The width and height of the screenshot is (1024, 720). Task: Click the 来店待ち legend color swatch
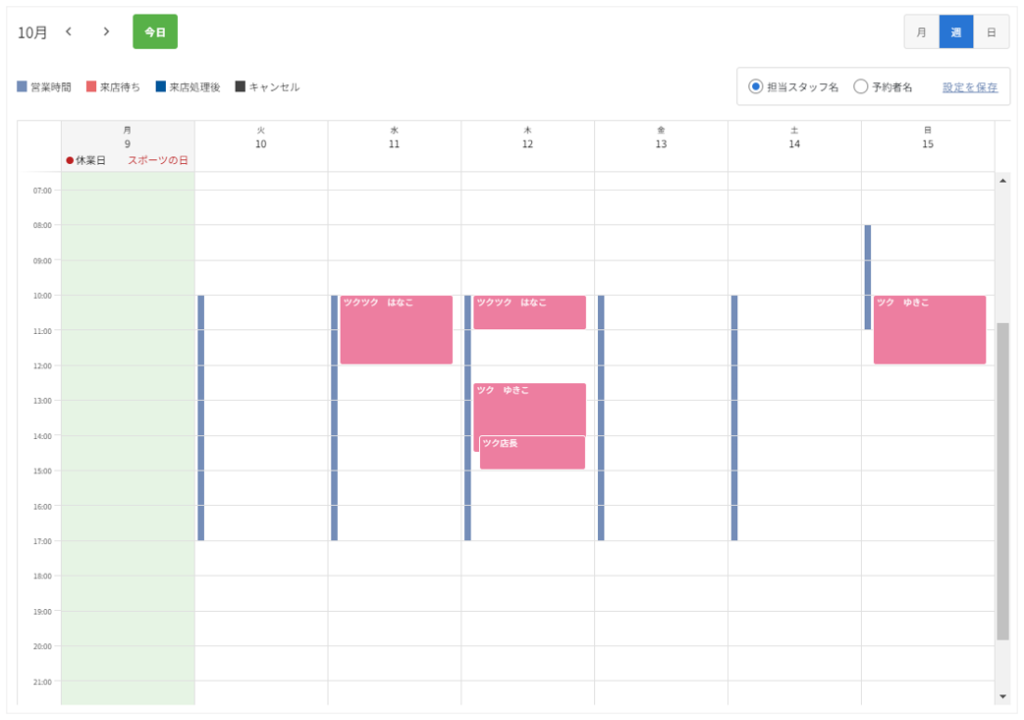pos(91,86)
